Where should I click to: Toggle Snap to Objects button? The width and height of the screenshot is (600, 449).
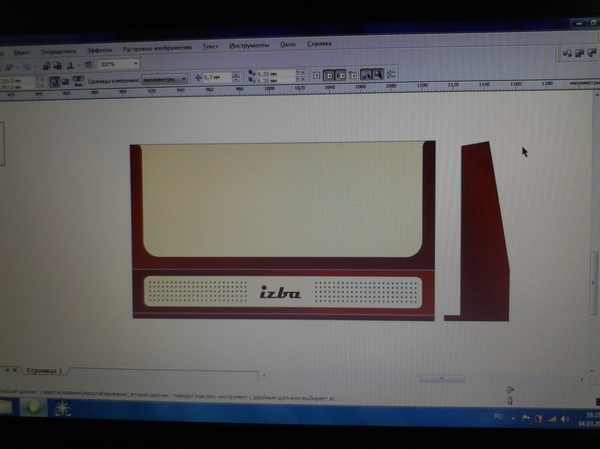[341, 75]
